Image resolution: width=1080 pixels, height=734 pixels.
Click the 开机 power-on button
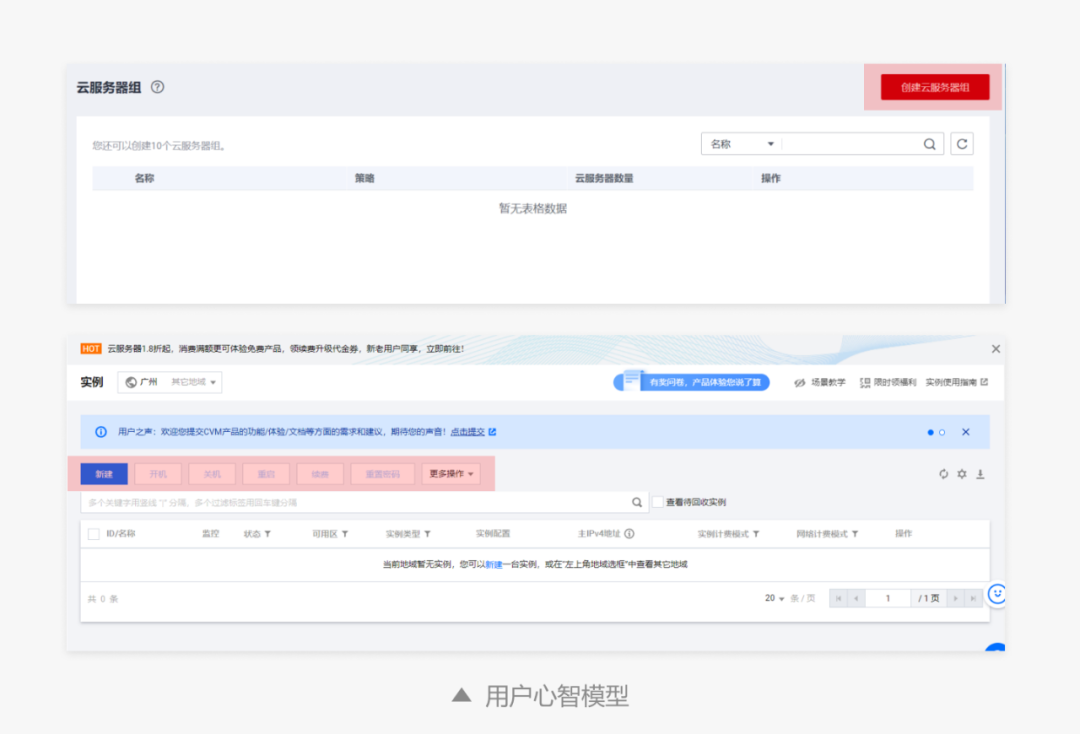[158, 474]
